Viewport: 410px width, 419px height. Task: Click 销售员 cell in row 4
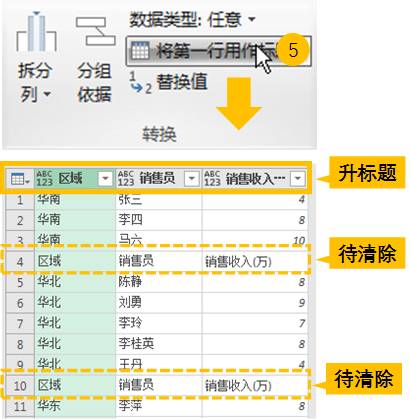(x=159, y=261)
